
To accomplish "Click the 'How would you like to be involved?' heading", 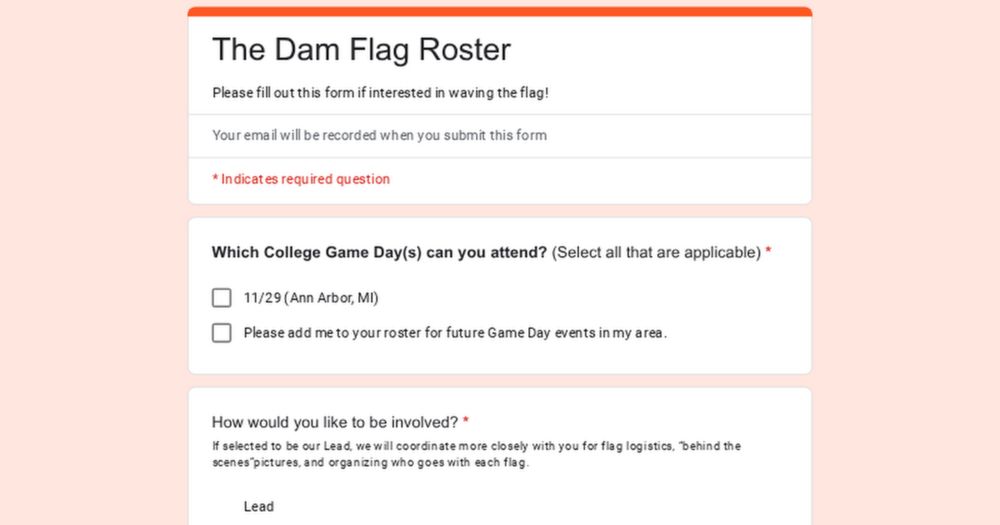I will click(335, 422).
